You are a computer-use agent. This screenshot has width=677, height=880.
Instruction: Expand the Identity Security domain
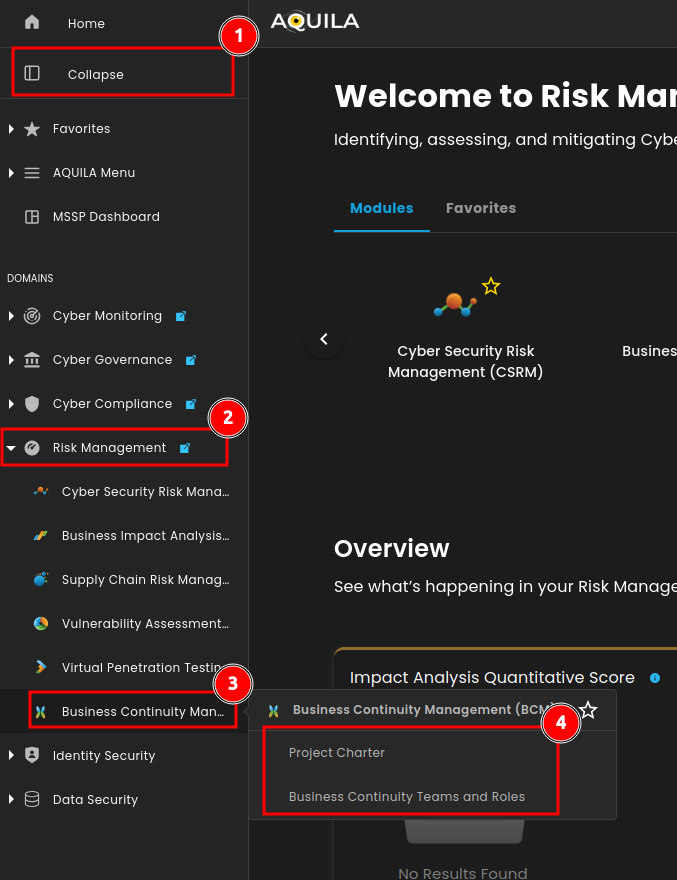(11, 756)
